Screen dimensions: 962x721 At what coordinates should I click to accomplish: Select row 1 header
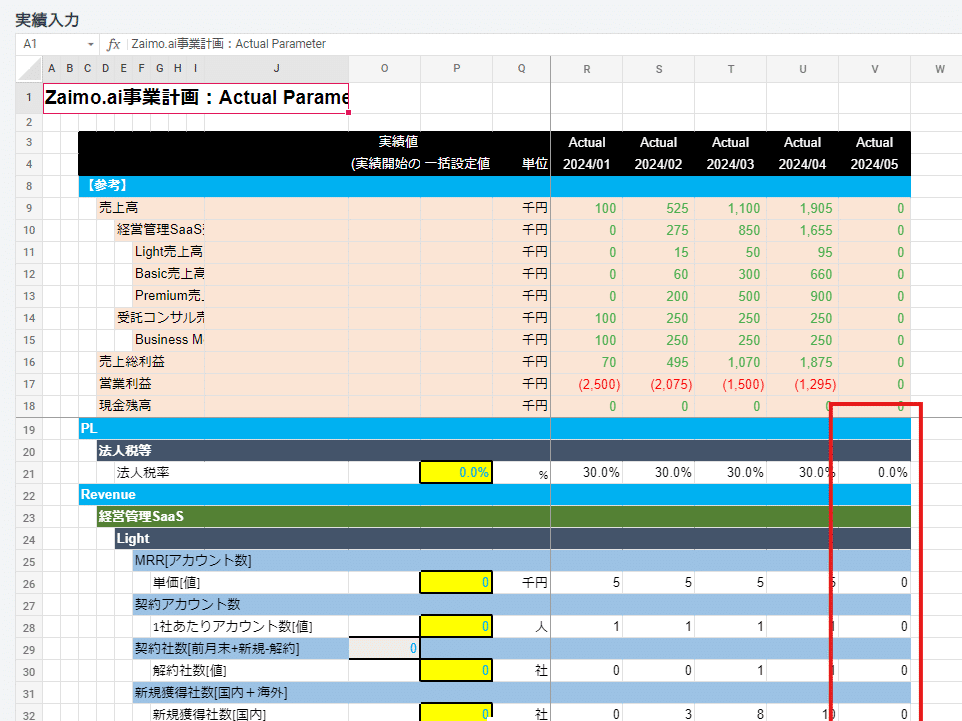[29, 98]
